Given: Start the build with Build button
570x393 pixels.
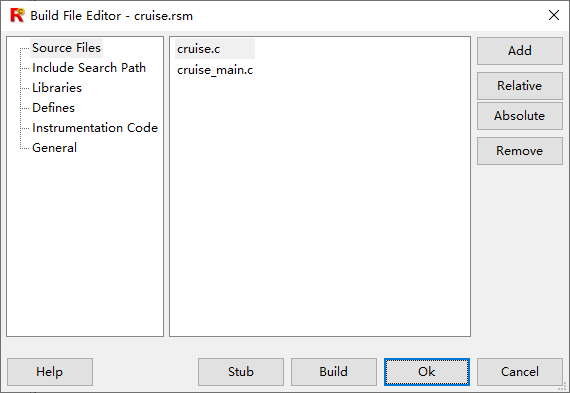Looking at the screenshot, I should pos(333,372).
